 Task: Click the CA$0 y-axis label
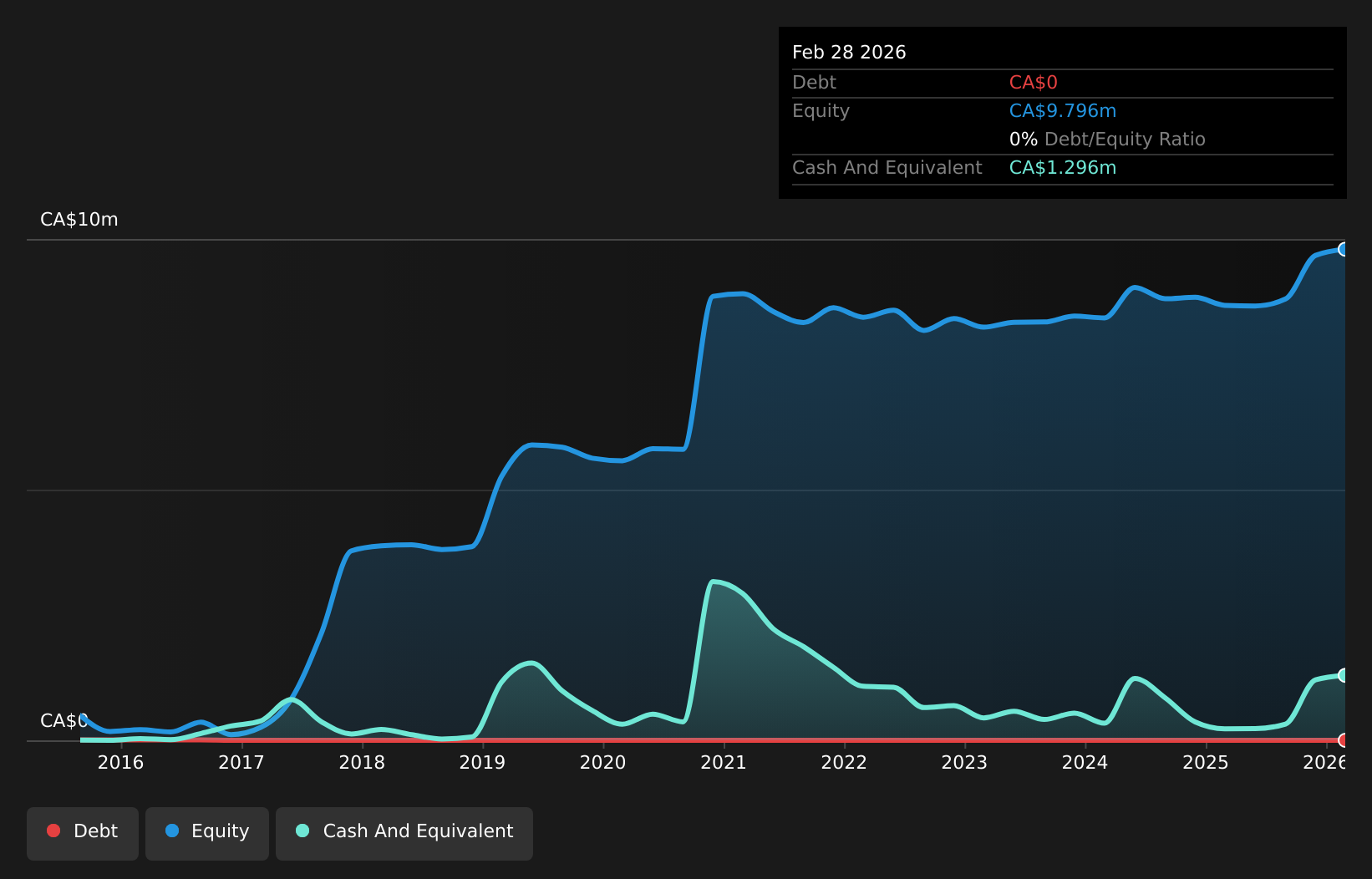point(64,721)
